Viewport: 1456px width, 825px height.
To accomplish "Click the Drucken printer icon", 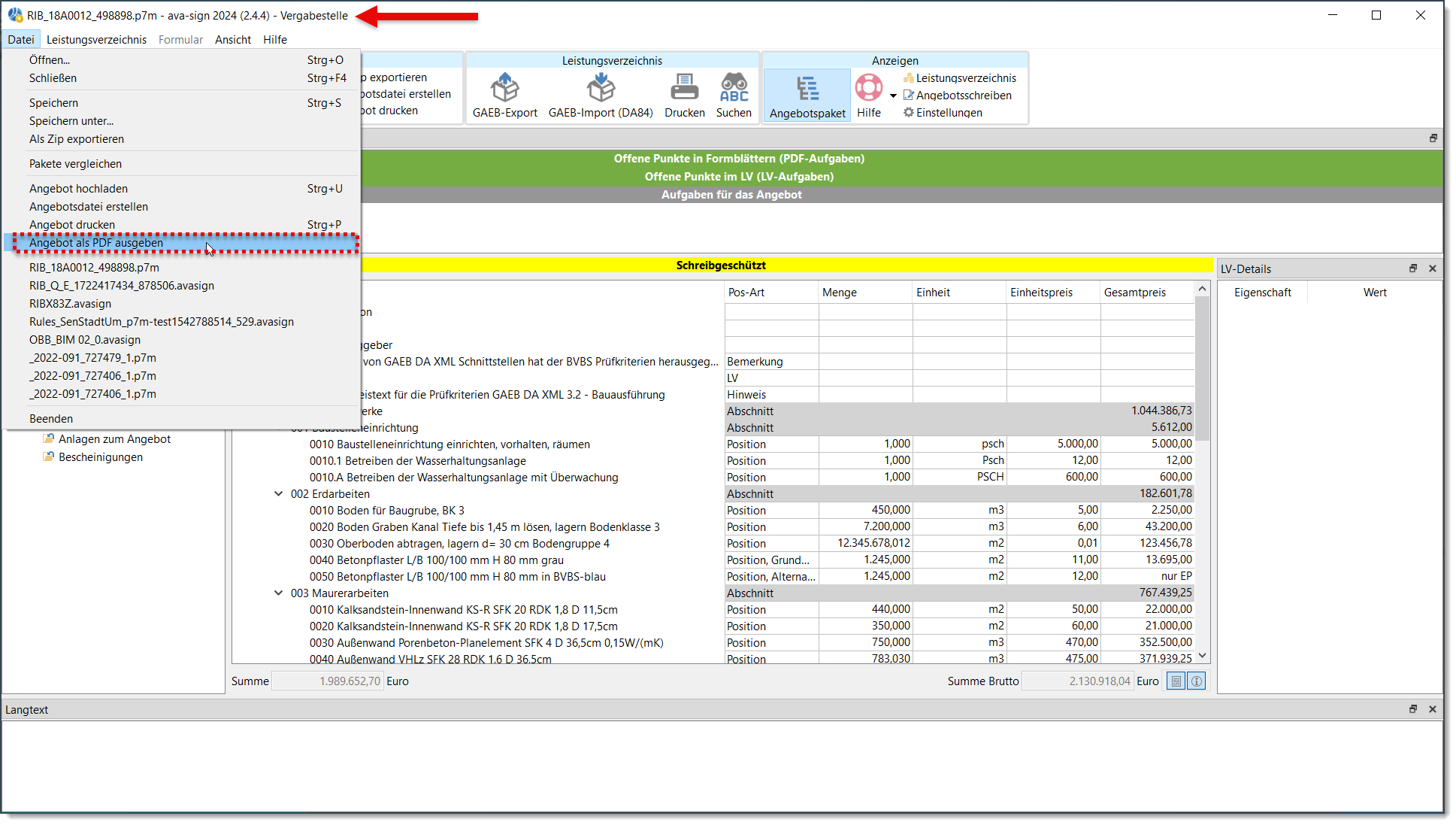I will [684, 89].
